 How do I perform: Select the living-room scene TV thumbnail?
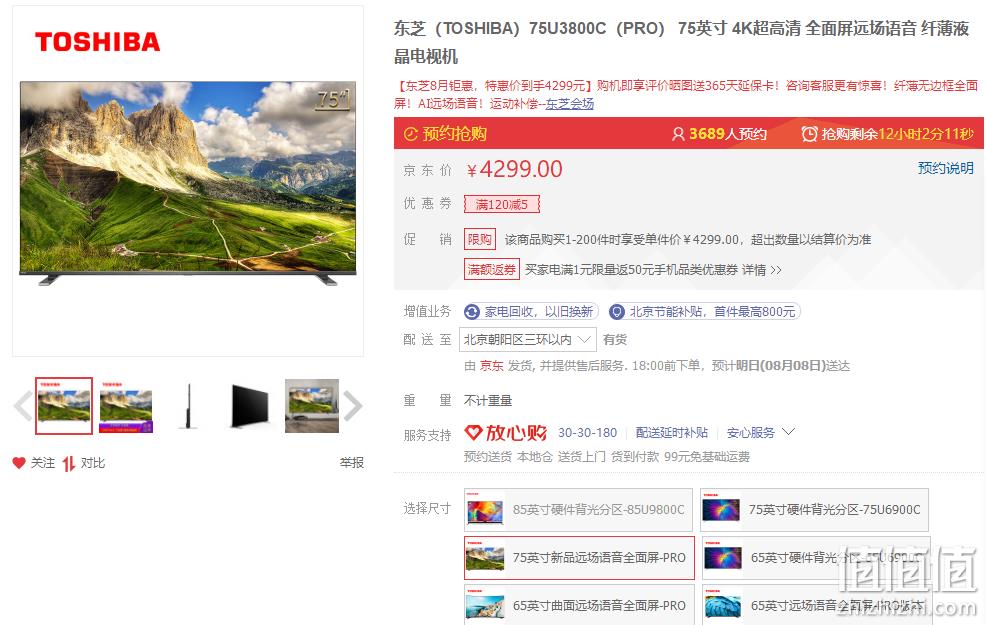312,406
